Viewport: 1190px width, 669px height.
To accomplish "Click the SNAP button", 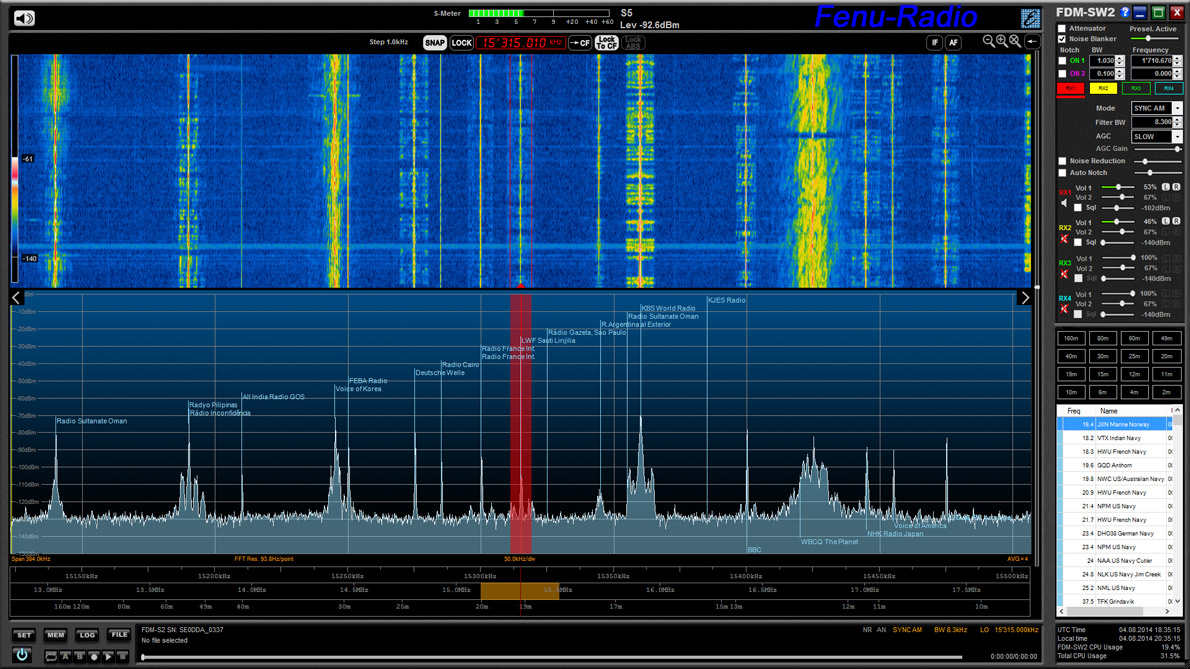I will click(x=435, y=43).
